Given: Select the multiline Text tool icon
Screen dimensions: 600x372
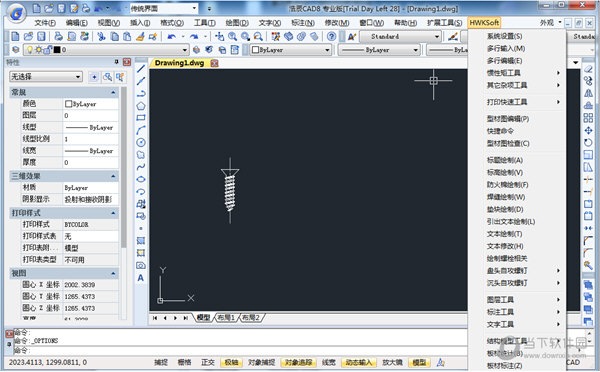Looking at the screenshot, I should [141, 278].
